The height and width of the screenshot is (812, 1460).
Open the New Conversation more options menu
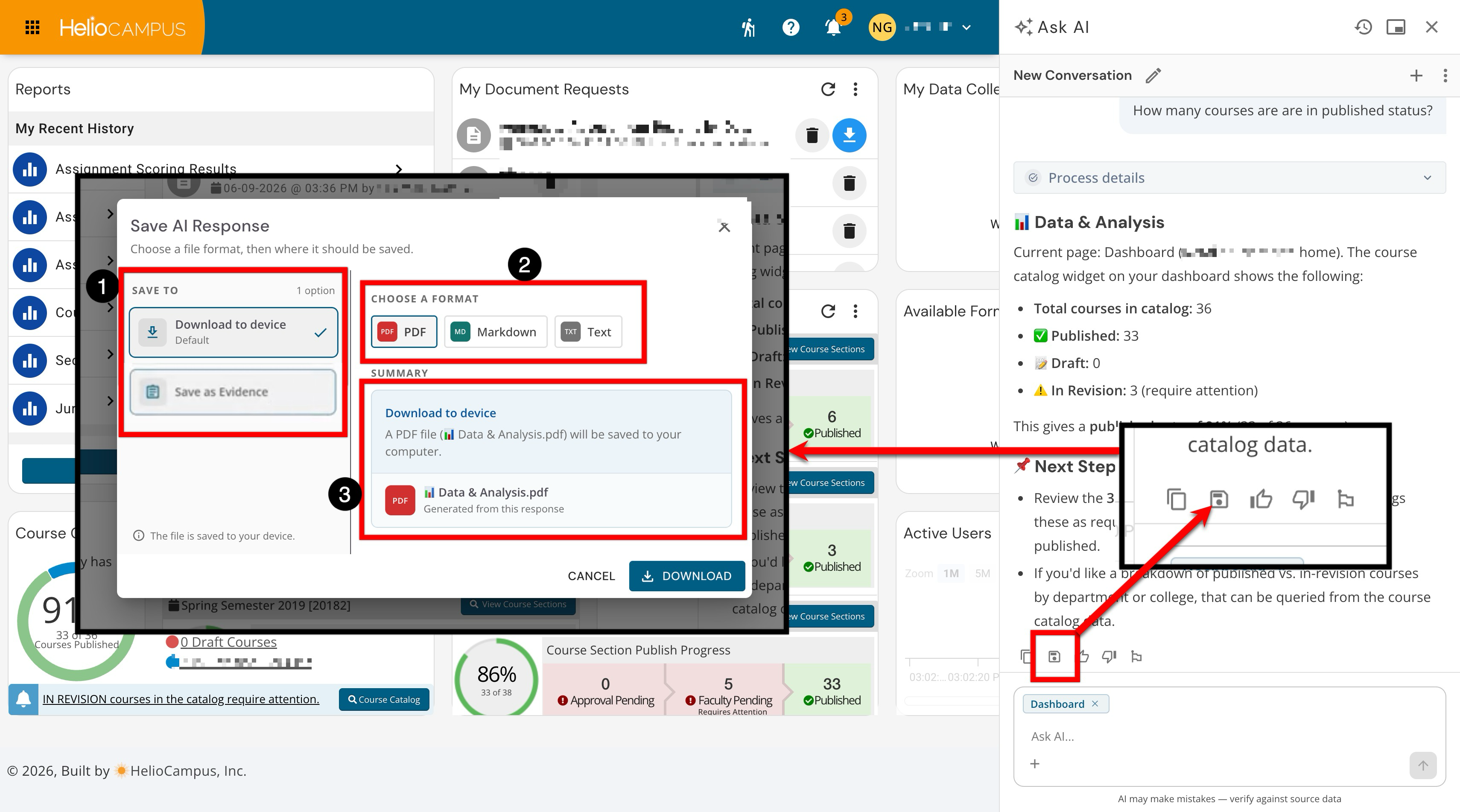coord(1445,76)
